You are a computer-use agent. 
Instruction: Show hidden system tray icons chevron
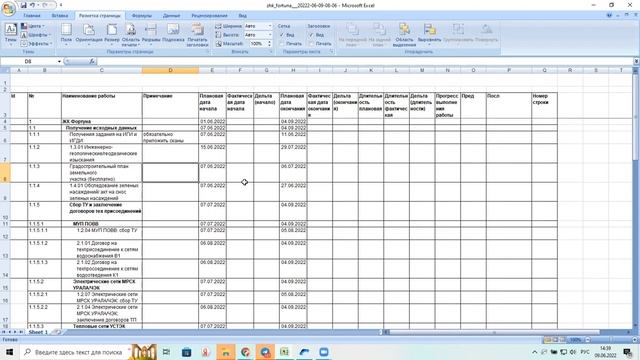tap(534, 352)
